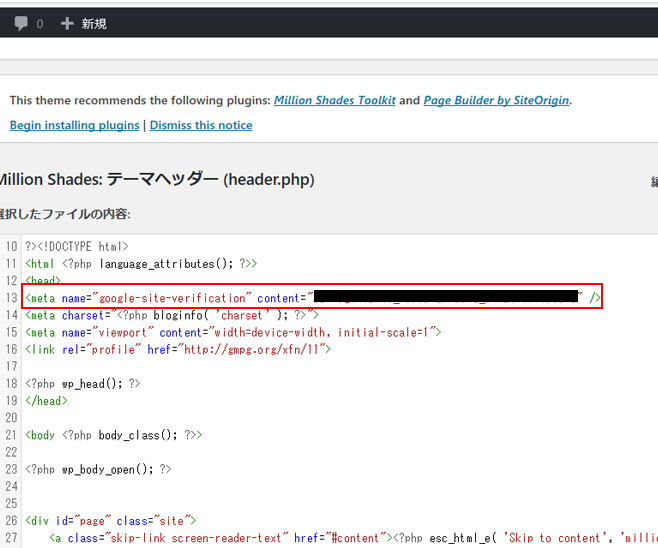The image size is (658, 548).
Task: Open the Million Shades Toolkit plugin link
Action: [x=335, y=101]
